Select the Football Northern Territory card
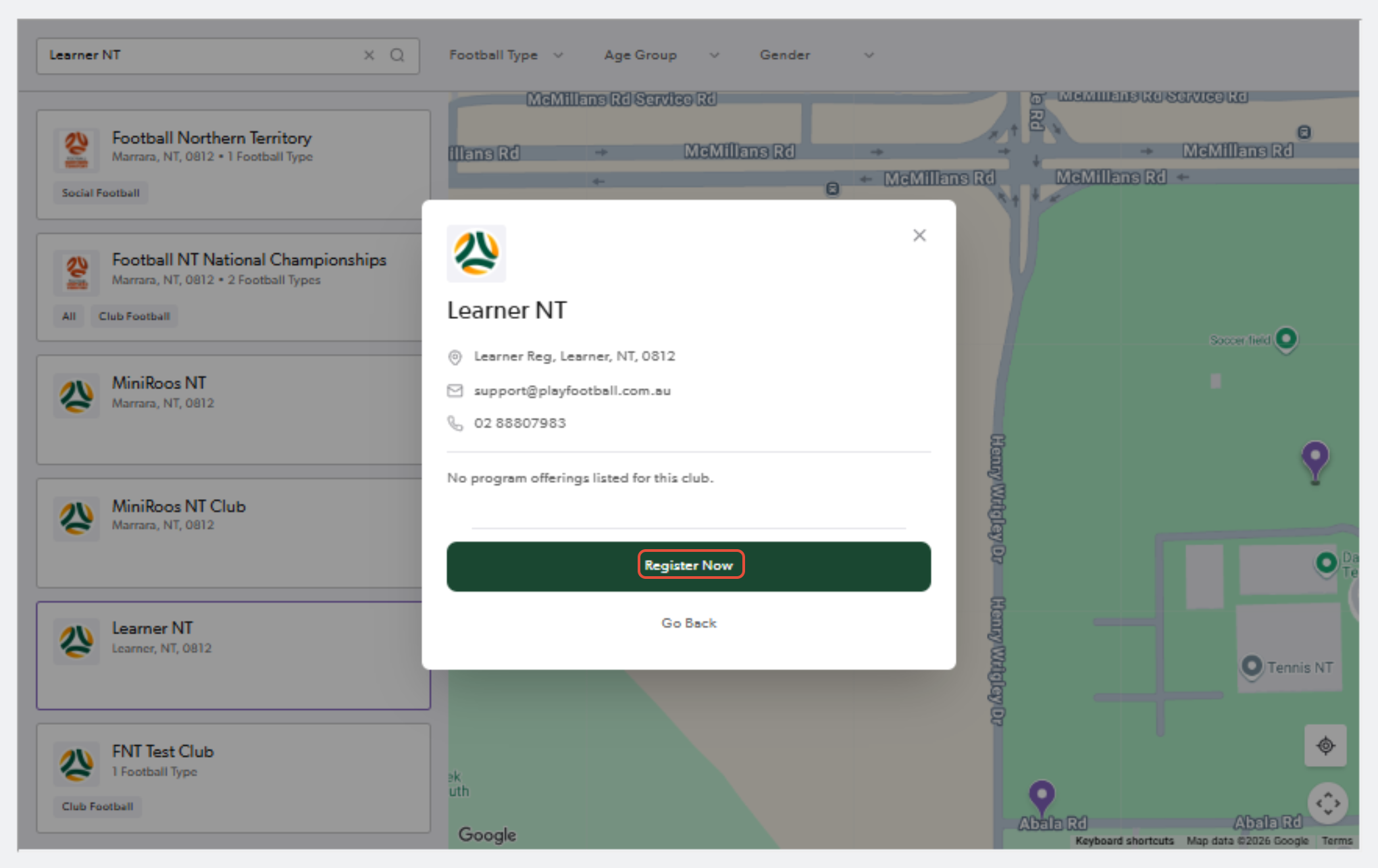The image size is (1378, 868). [233, 165]
